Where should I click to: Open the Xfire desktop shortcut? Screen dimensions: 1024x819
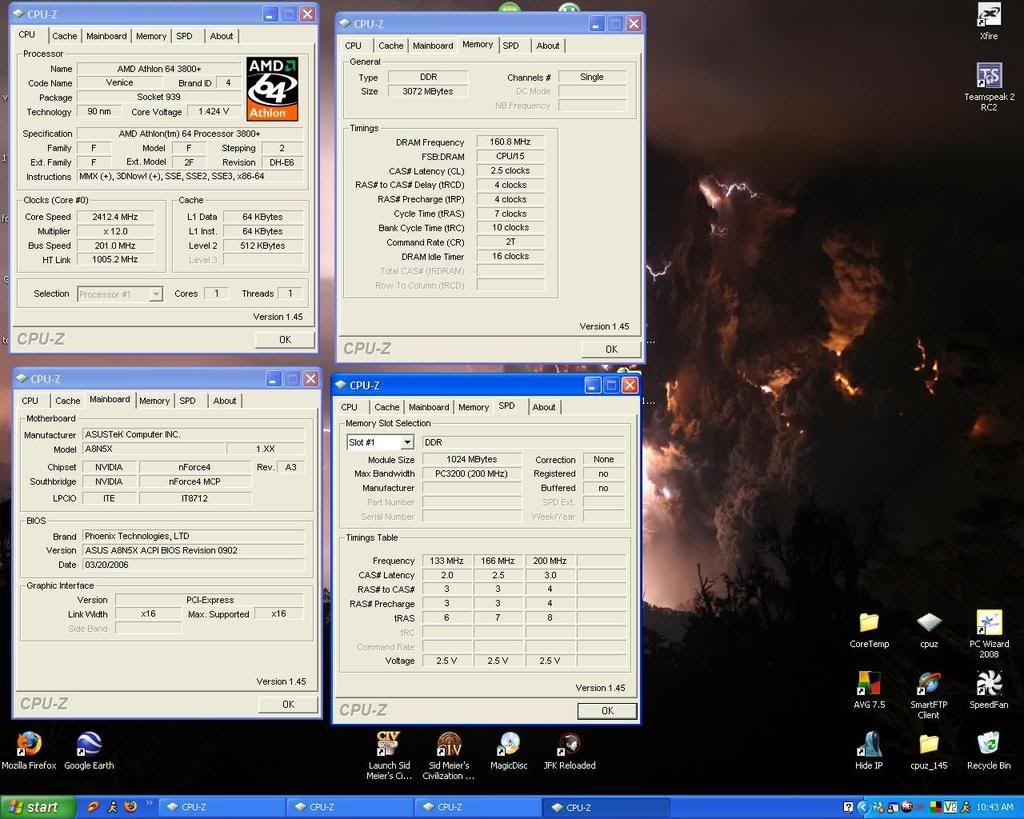point(989,23)
